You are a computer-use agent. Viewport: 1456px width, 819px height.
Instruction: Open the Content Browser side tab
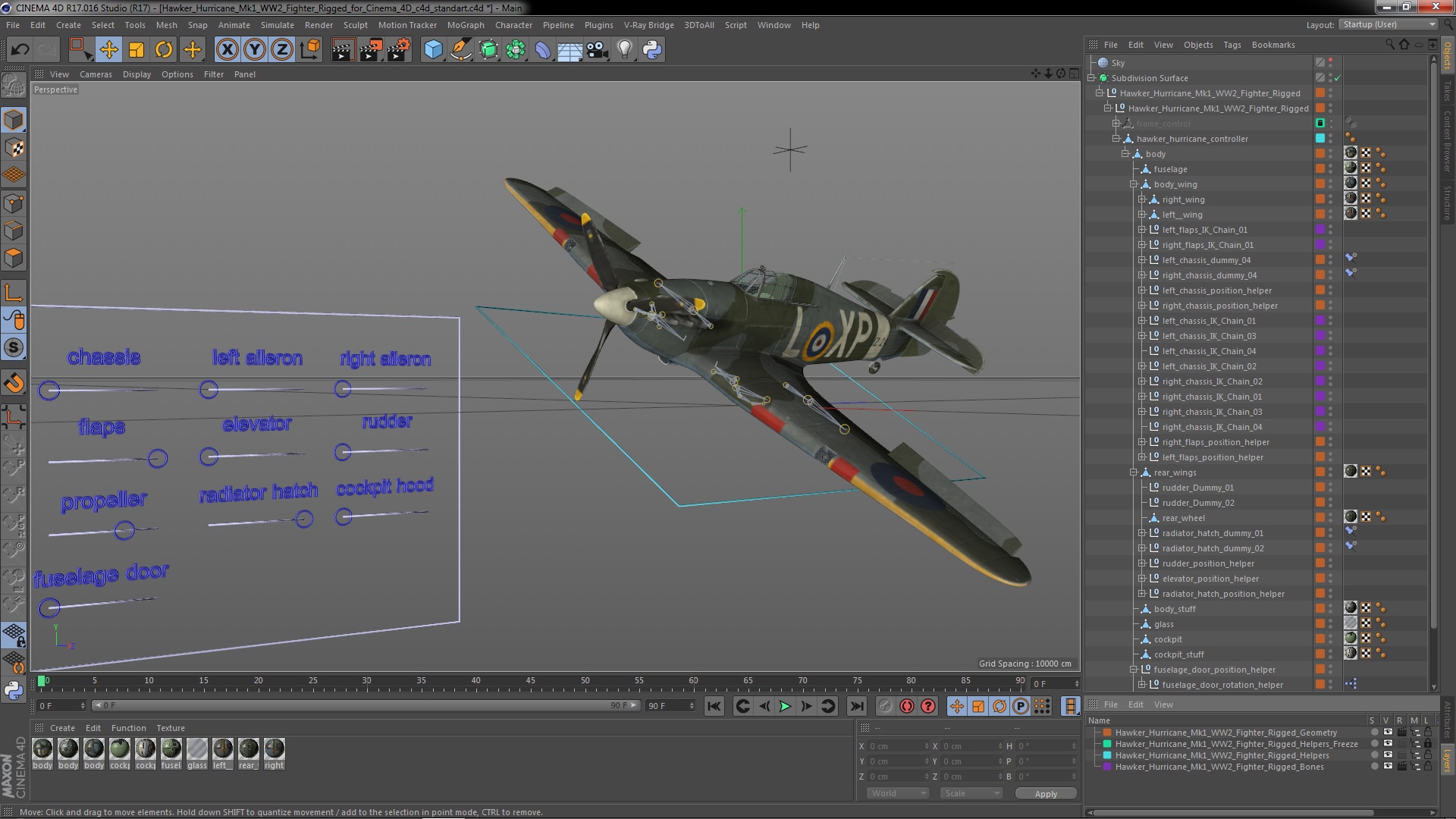(1448, 141)
